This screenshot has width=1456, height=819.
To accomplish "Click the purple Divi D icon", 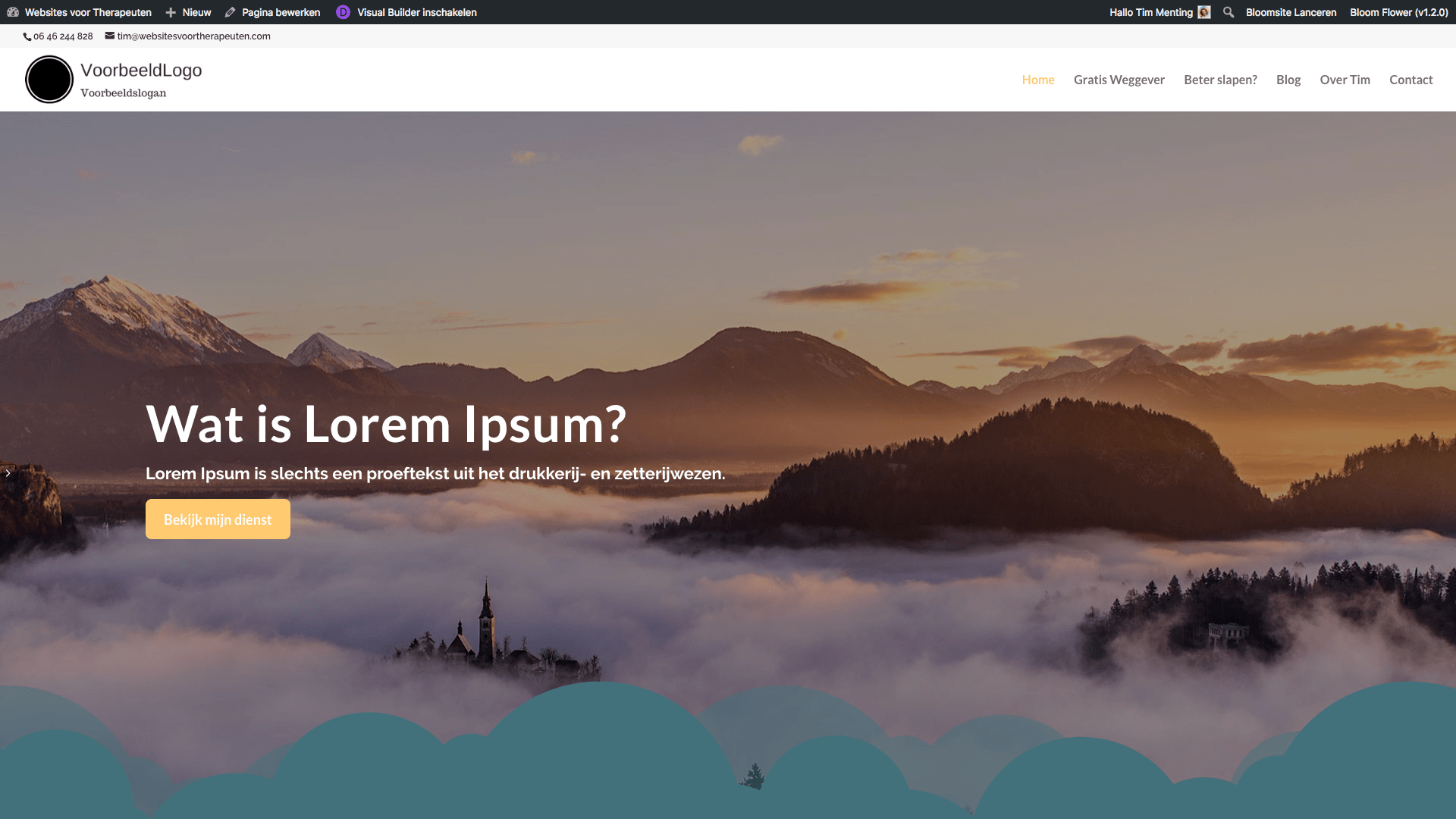I will click(x=343, y=12).
